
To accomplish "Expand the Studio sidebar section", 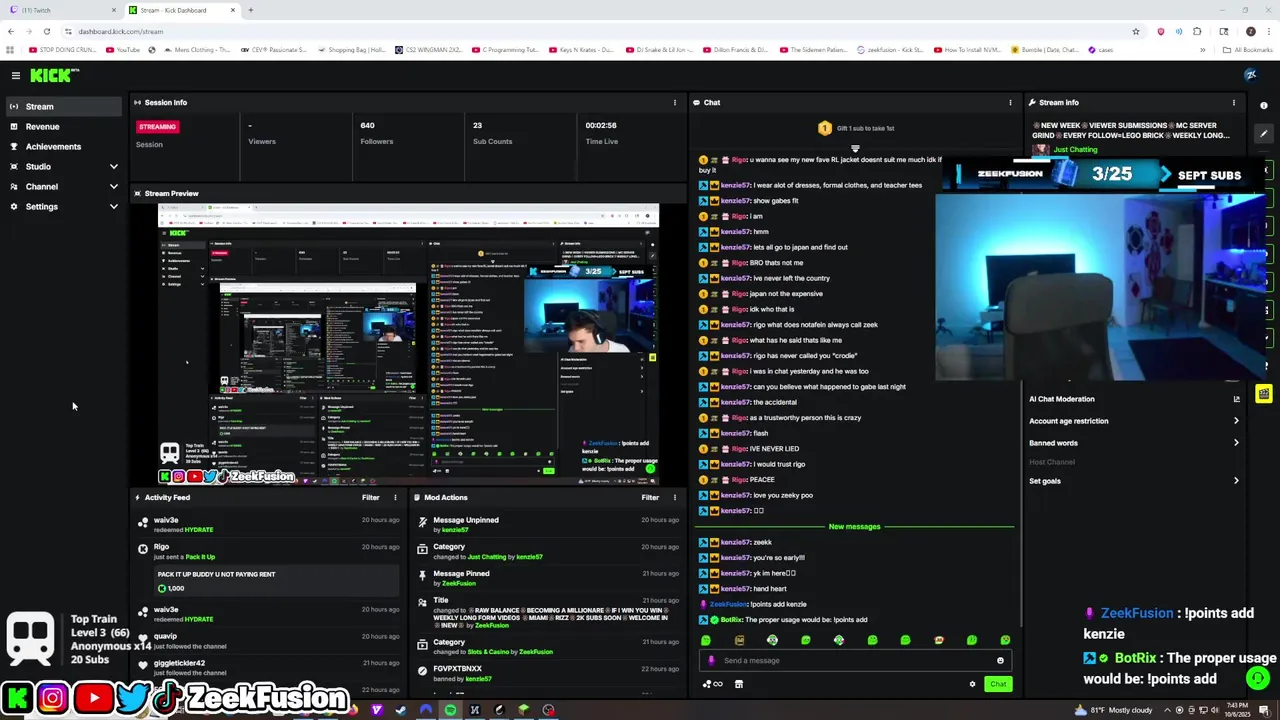I will 64,166.
